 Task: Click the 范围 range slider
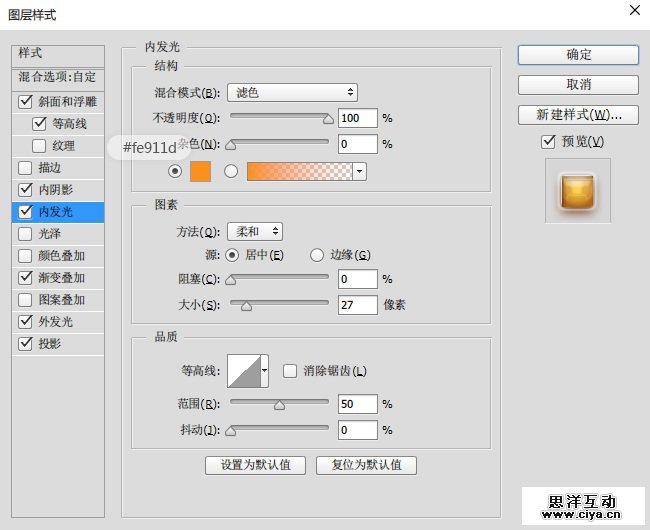280,404
